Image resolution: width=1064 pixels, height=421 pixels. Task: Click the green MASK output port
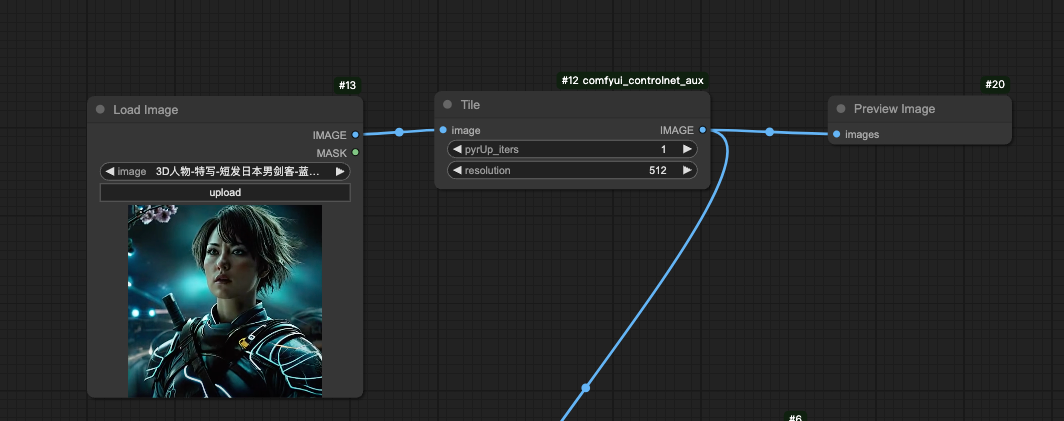pyautogui.click(x=355, y=153)
